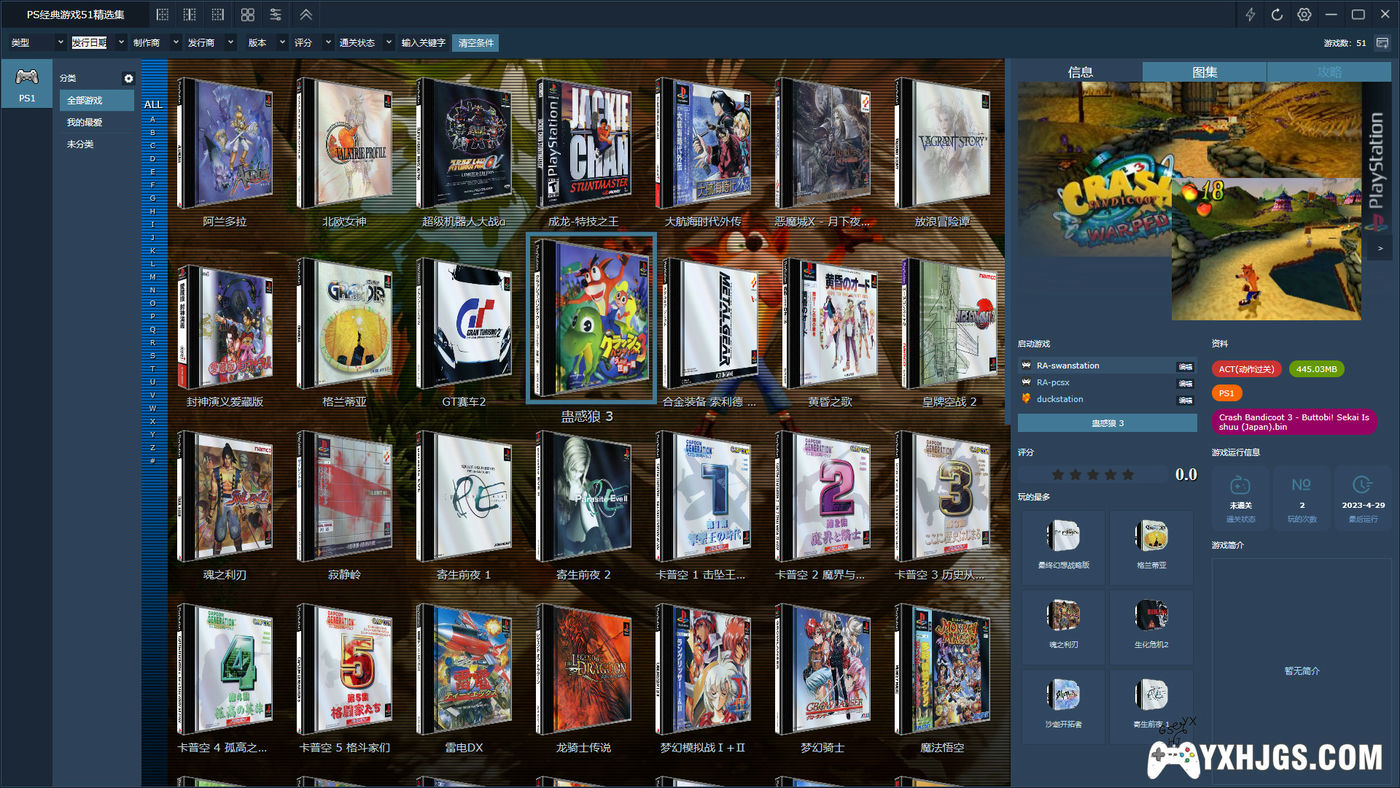Viewport: 1400px width, 788px height.
Task: Launch game with the 蛊惑狼 3 button
Action: pyautogui.click(x=1107, y=423)
